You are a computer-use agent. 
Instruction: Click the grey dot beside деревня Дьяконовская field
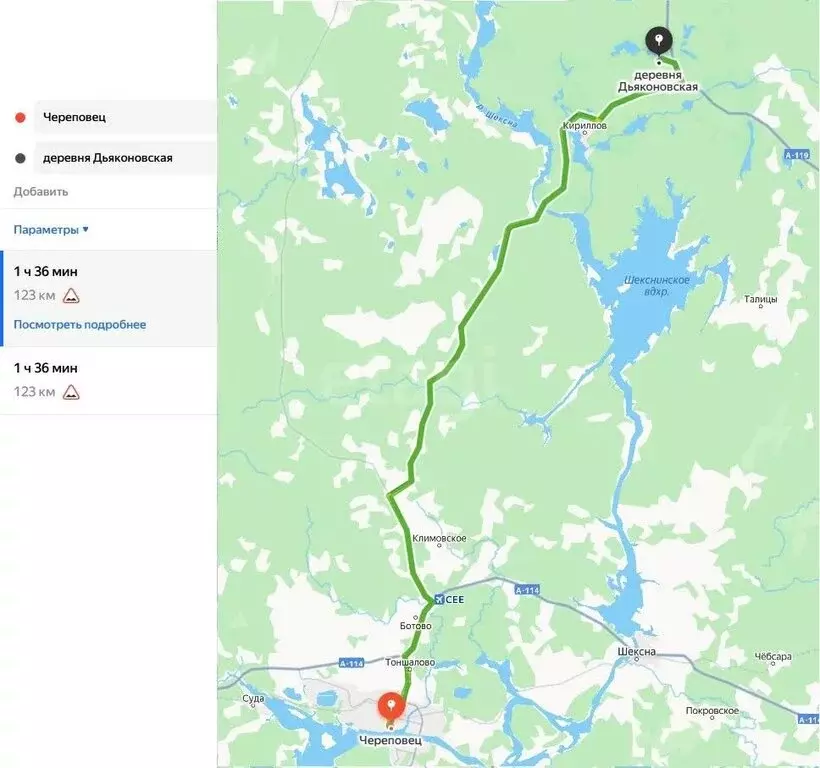[20, 158]
